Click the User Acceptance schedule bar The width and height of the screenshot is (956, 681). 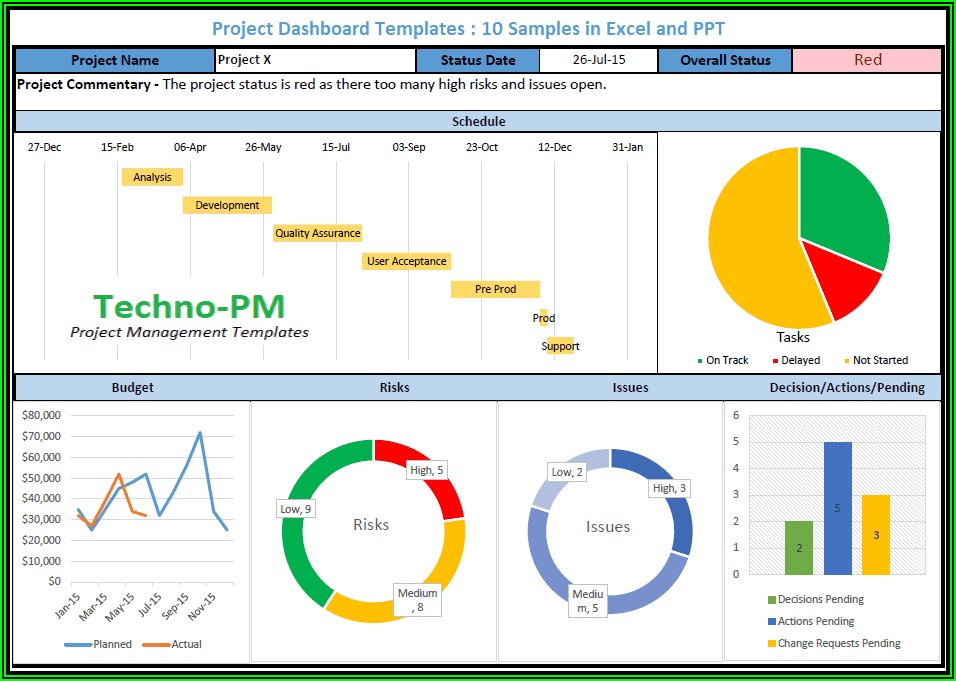[406, 261]
